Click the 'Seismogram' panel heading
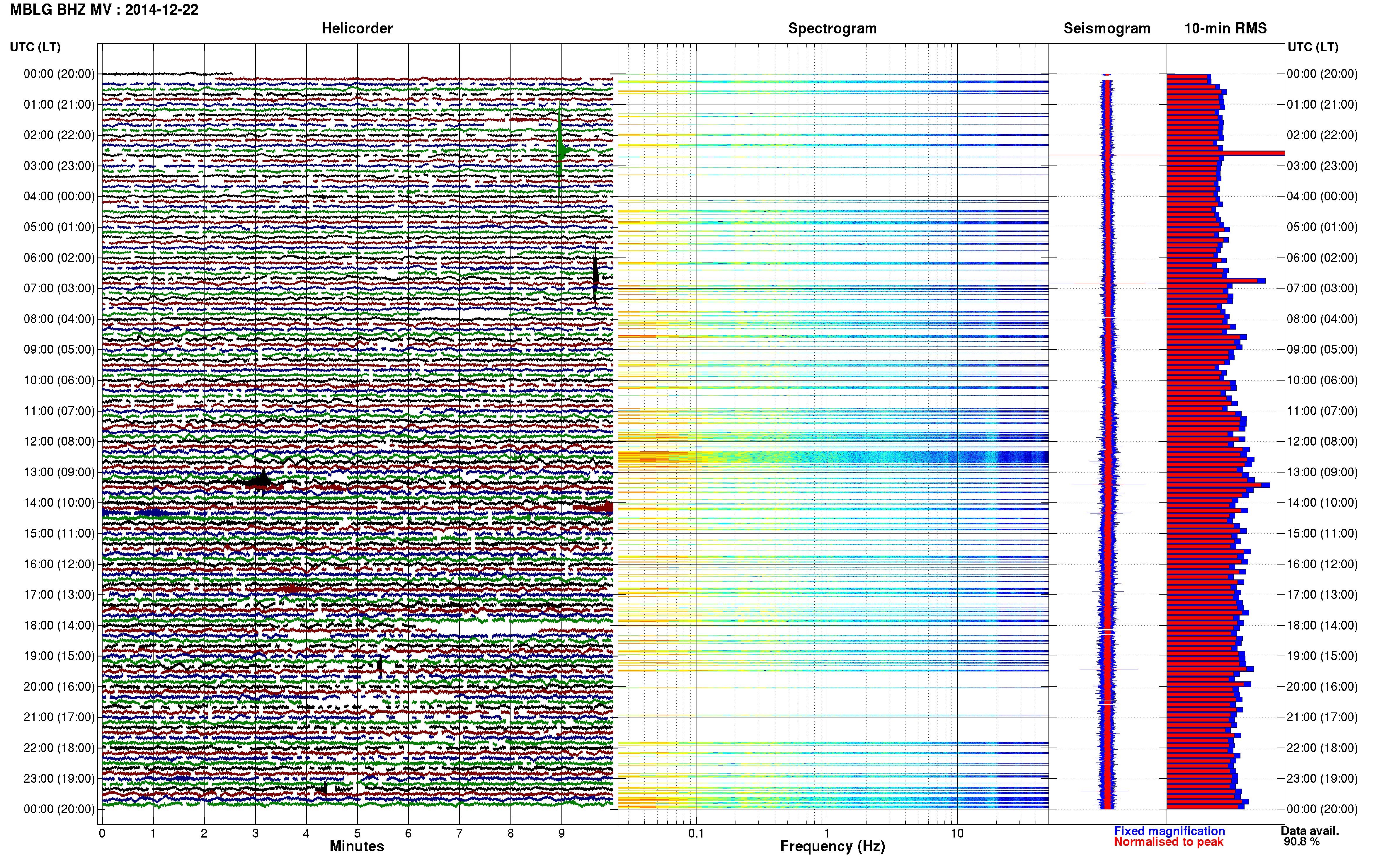 click(x=1107, y=28)
